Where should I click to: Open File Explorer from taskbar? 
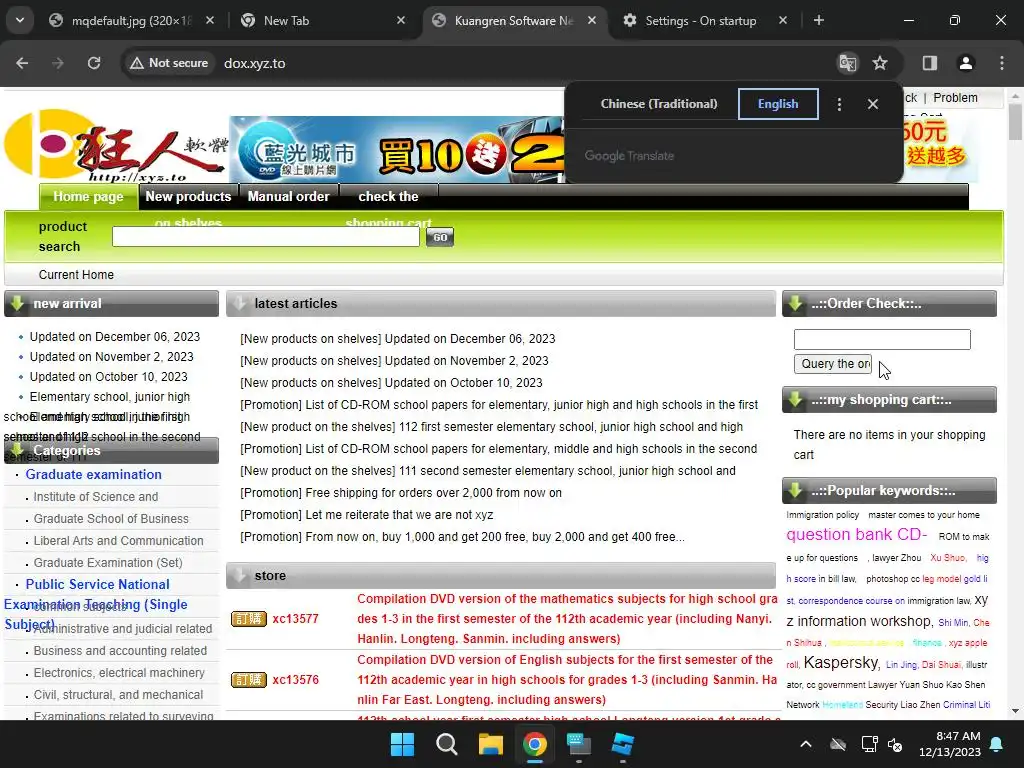pos(490,744)
